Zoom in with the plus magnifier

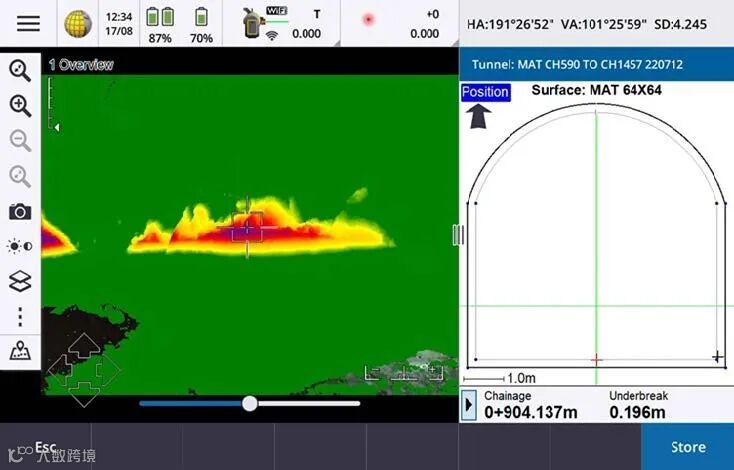click(x=20, y=106)
